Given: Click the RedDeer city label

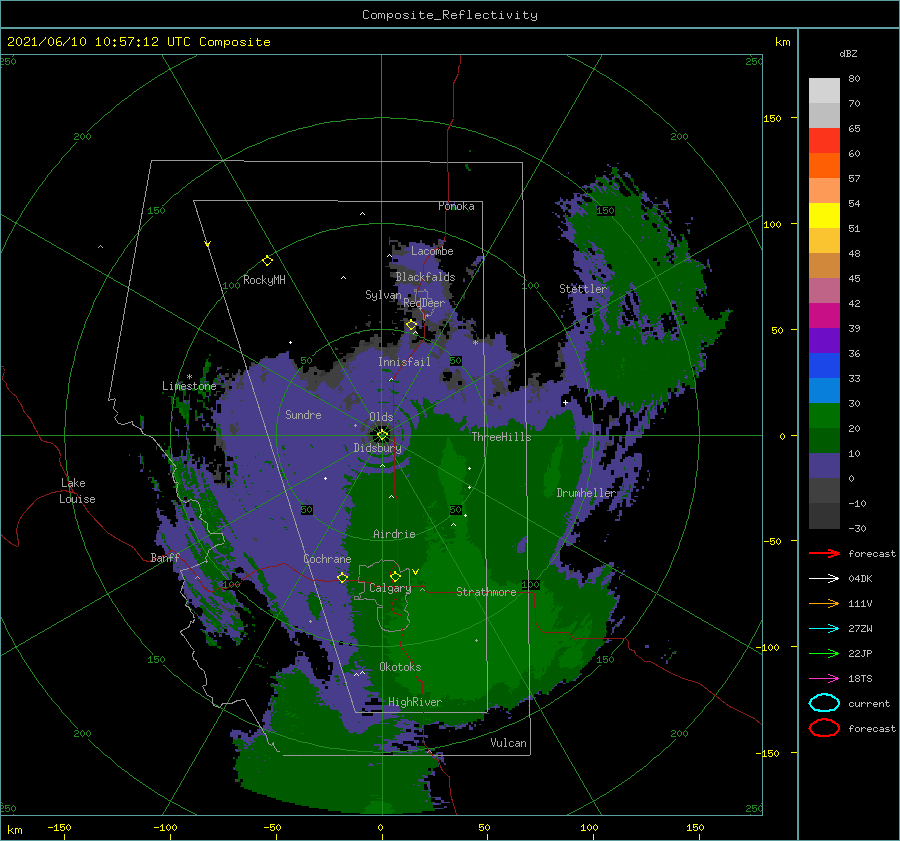Looking at the screenshot, I should tap(424, 303).
